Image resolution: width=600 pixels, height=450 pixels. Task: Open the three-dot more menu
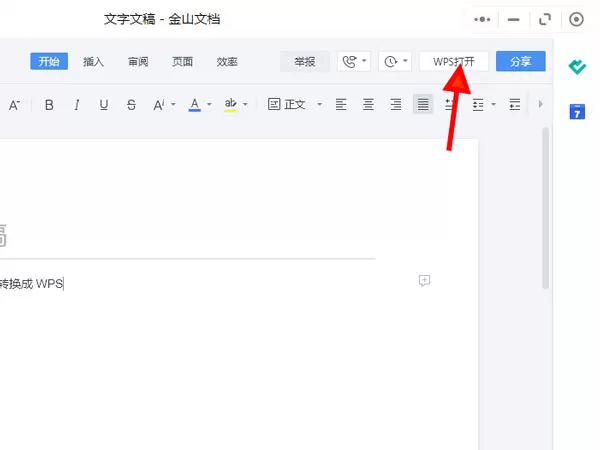482,19
